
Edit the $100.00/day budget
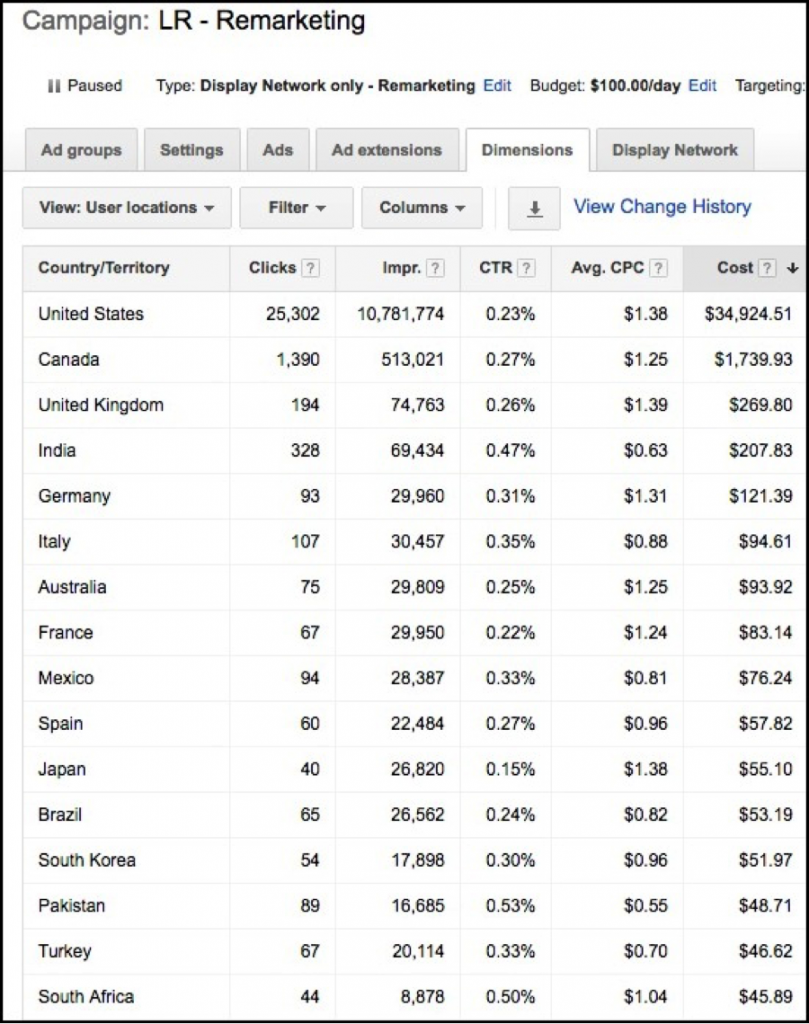702,86
